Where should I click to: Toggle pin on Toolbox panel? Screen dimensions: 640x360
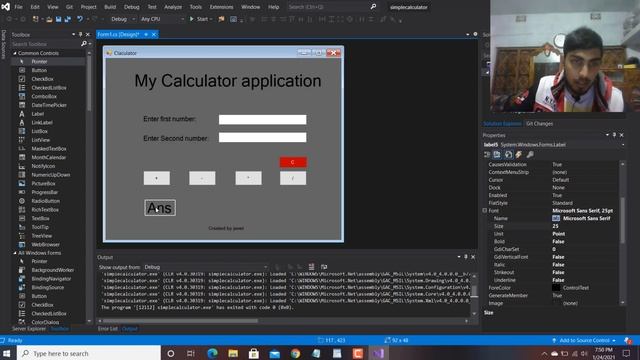tap(80, 35)
